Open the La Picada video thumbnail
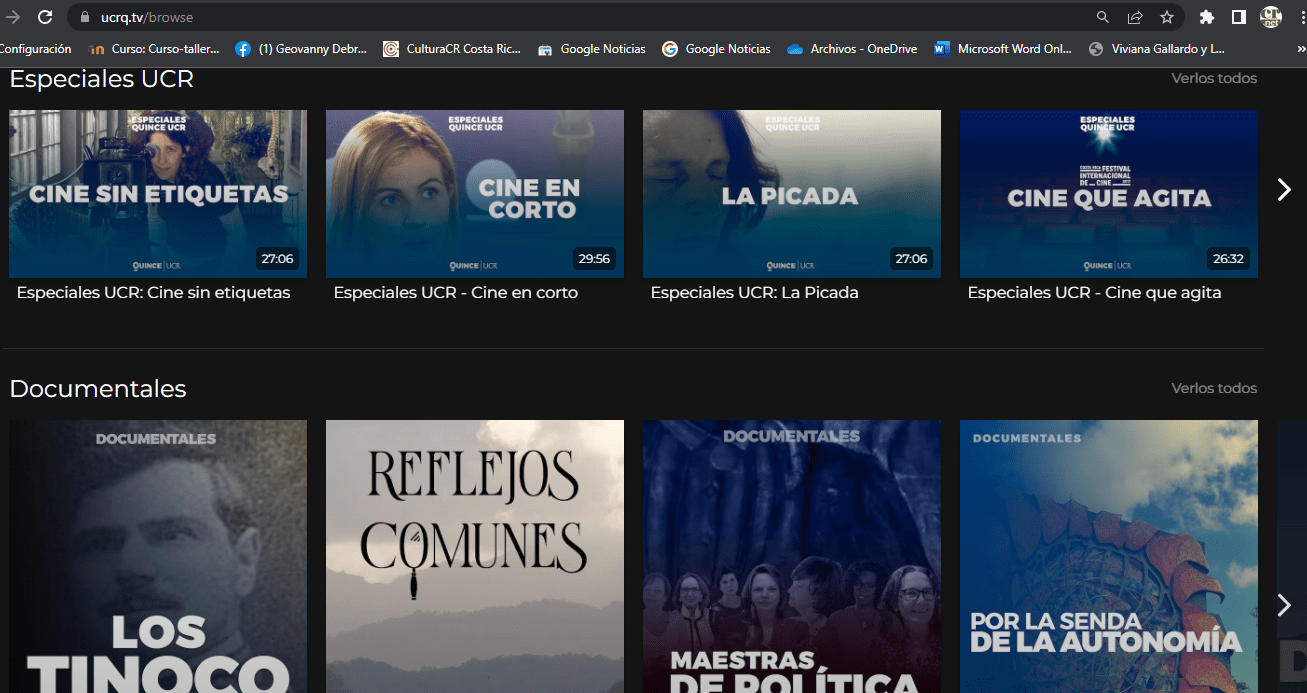This screenshot has width=1307, height=693. pos(792,194)
